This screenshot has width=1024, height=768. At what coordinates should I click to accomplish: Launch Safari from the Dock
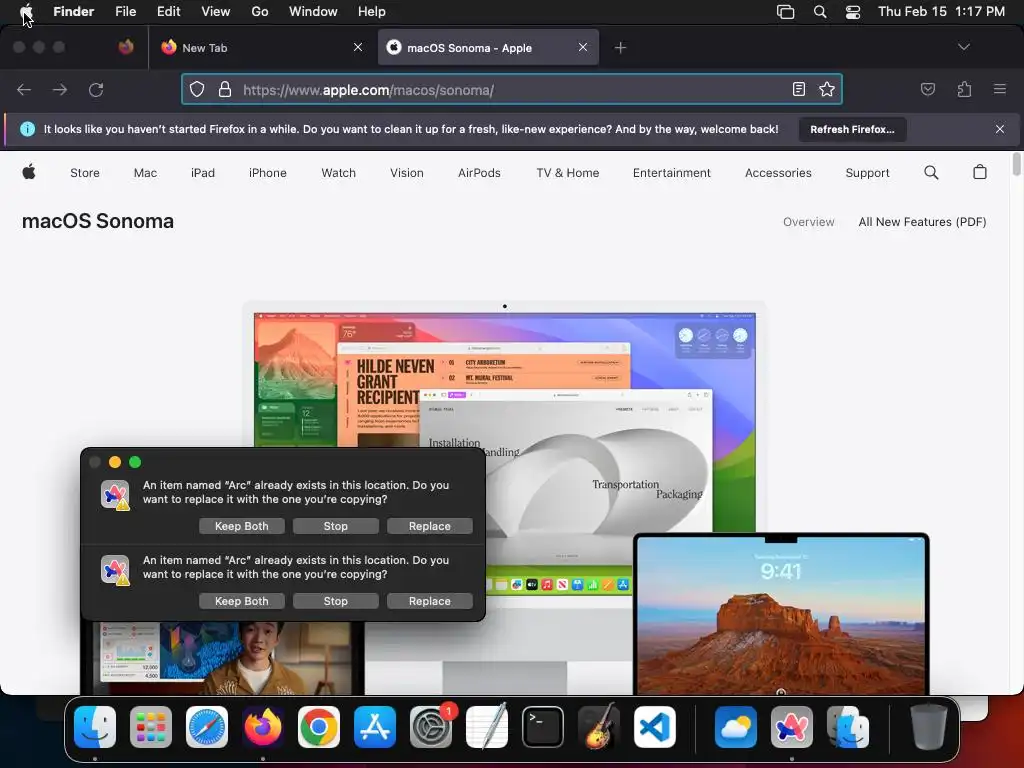coord(207,727)
